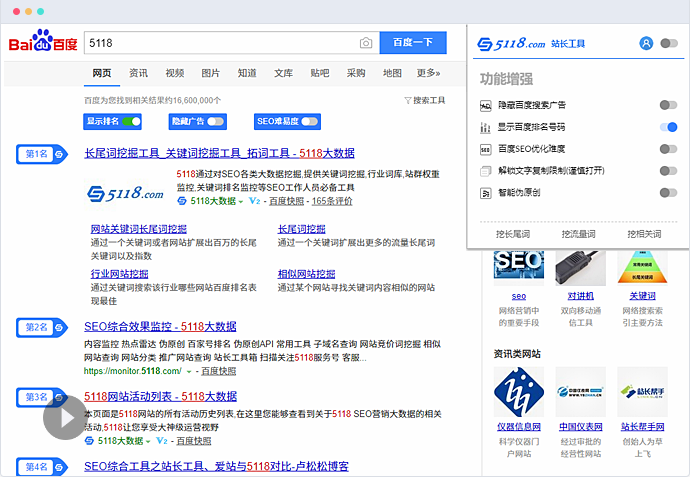Screen dimensions: 690x477
Task: Click 165条评价 link
Action: pyautogui.click(x=332, y=201)
